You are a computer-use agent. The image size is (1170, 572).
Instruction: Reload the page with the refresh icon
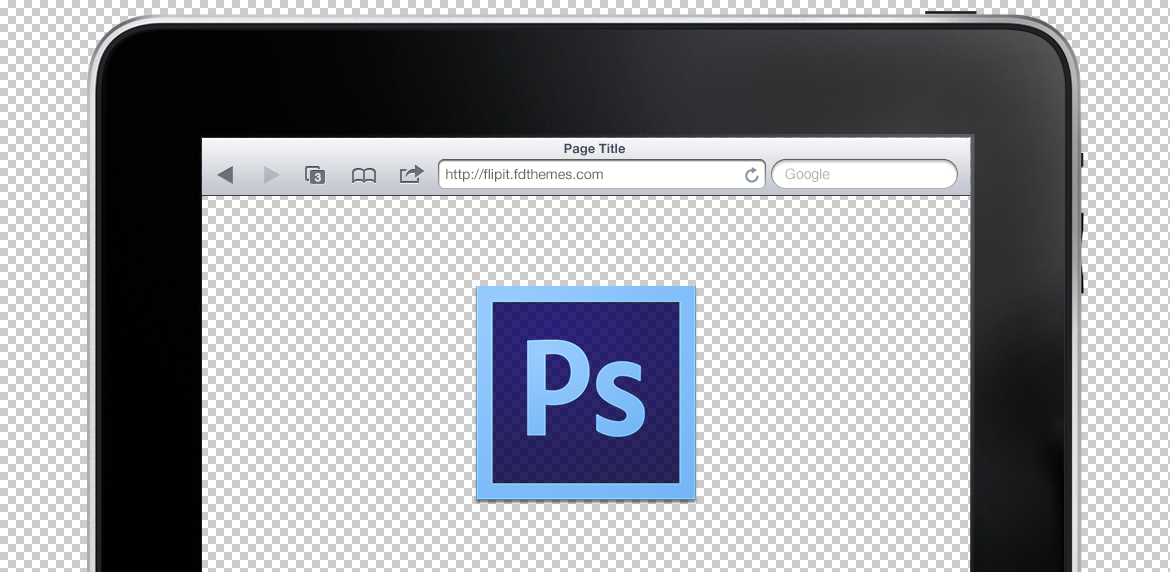[751, 175]
